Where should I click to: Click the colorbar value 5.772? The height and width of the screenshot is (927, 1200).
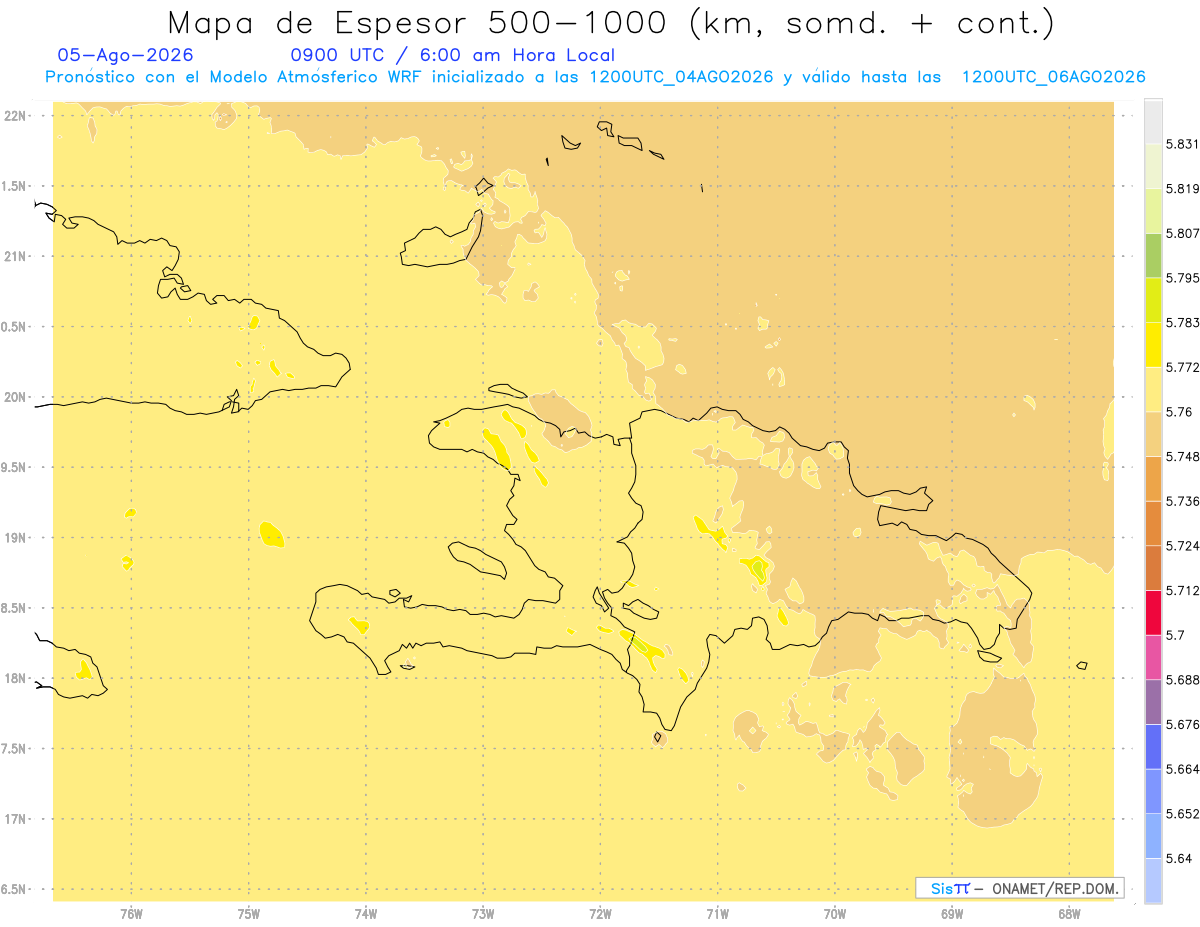tap(1183, 367)
